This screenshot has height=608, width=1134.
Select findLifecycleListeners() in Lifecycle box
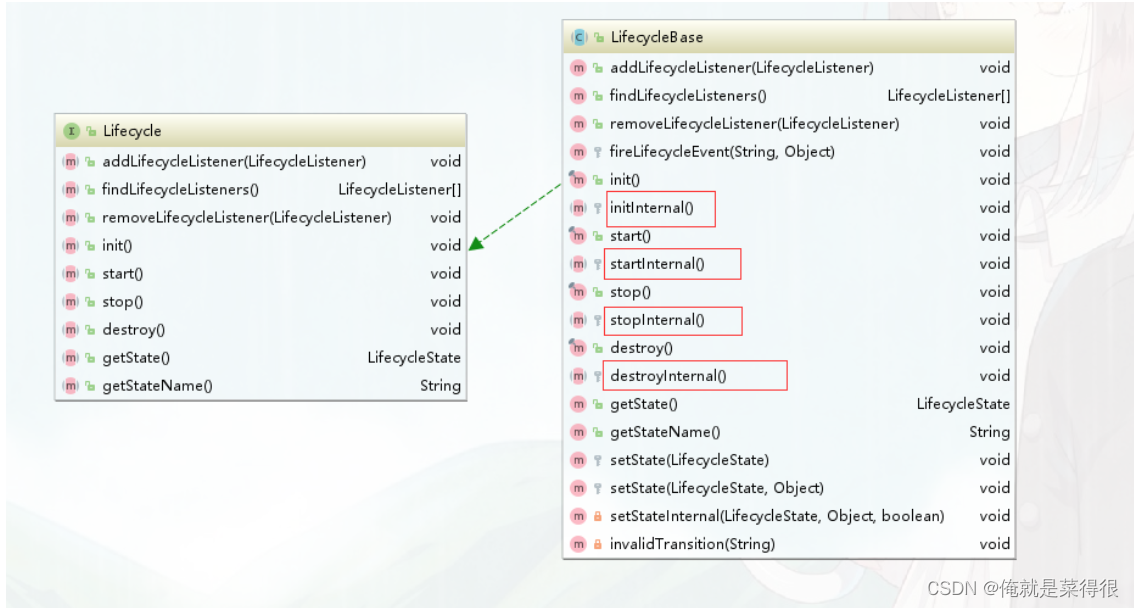[180, 189]
